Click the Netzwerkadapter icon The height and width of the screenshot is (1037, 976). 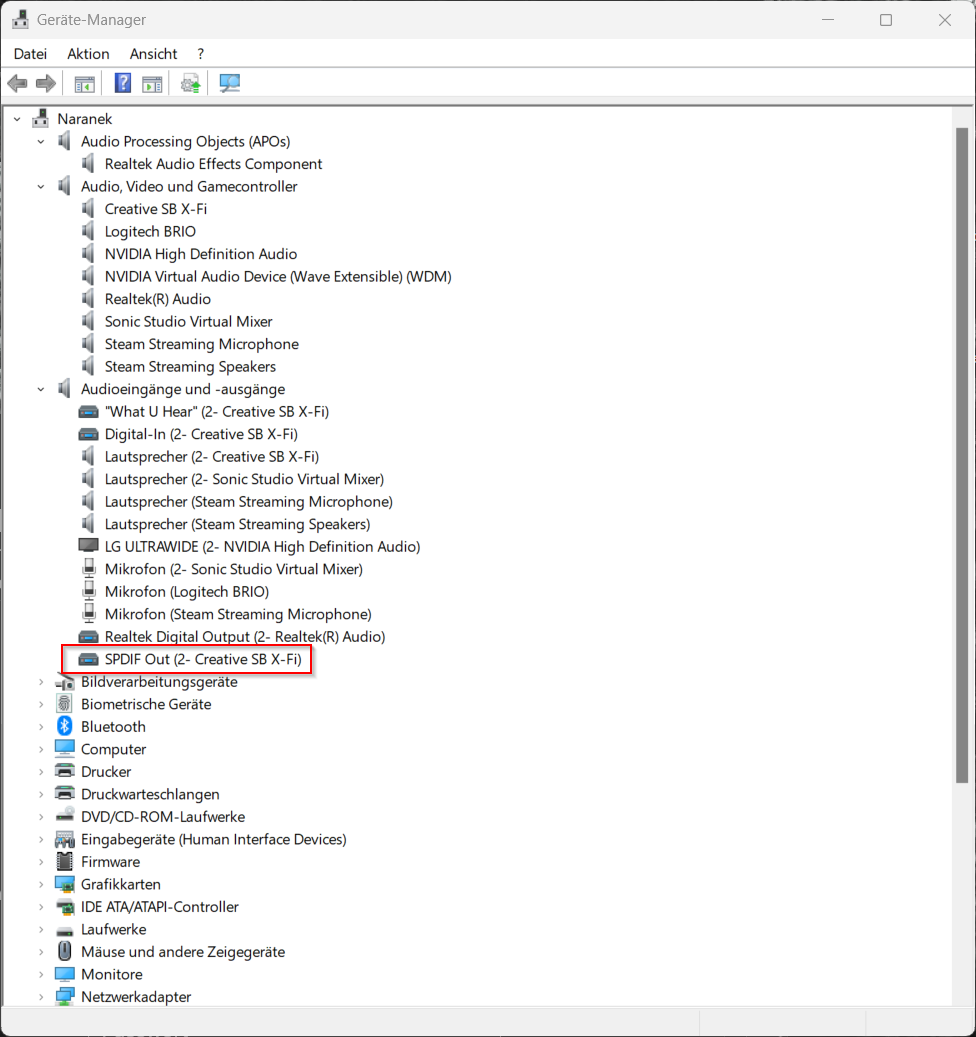(65, 997)
